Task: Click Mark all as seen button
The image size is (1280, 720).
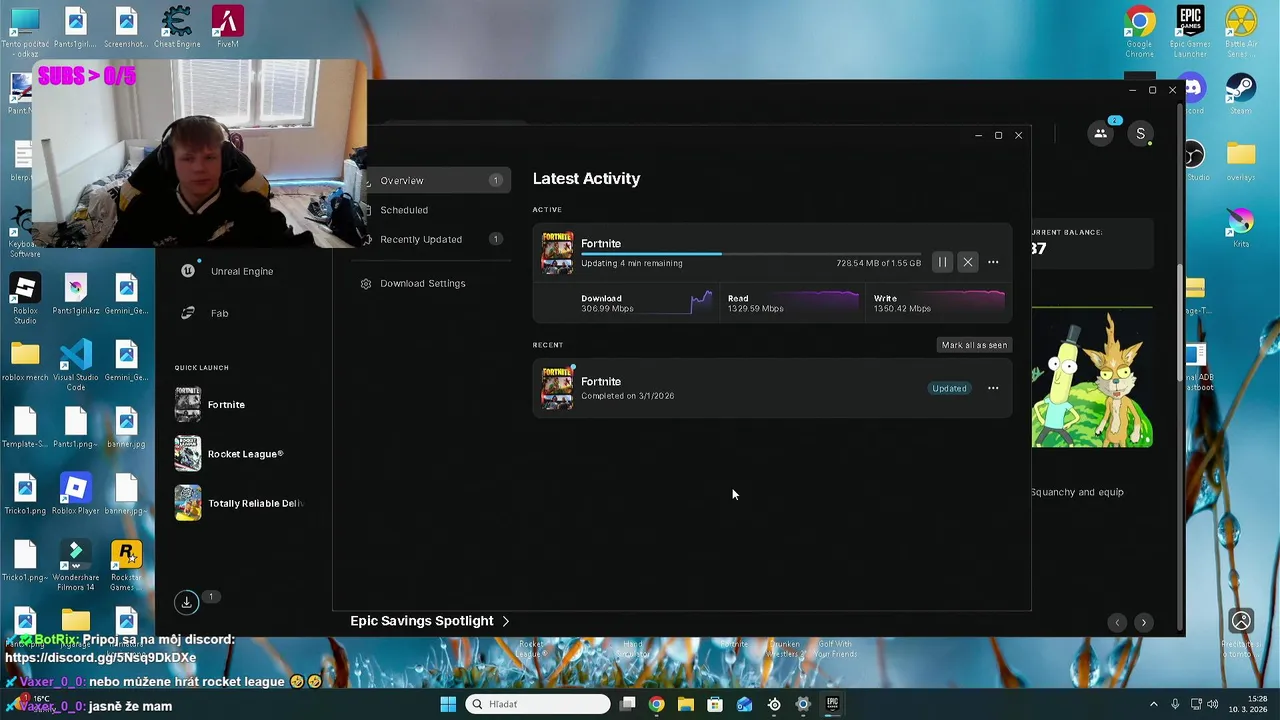Action: point(974,345)
